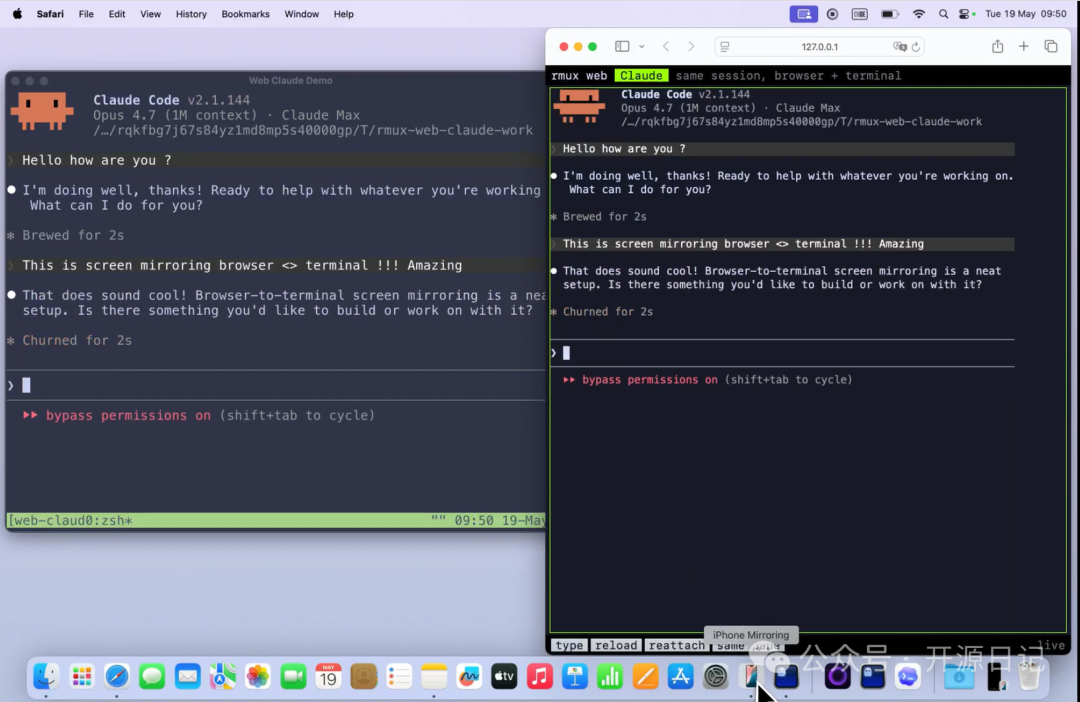Go forward with Safari's forward arrow
This screenshot has width=1080, height=702.
(691, 46)
